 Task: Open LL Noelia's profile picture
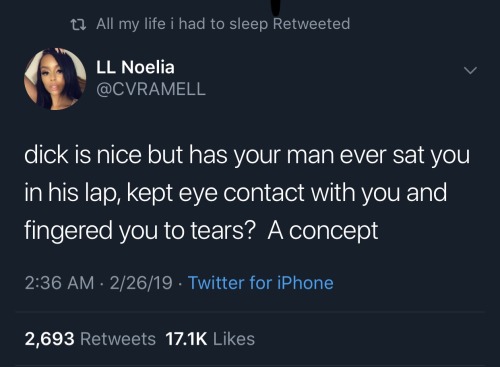click(x=55, y=79)
